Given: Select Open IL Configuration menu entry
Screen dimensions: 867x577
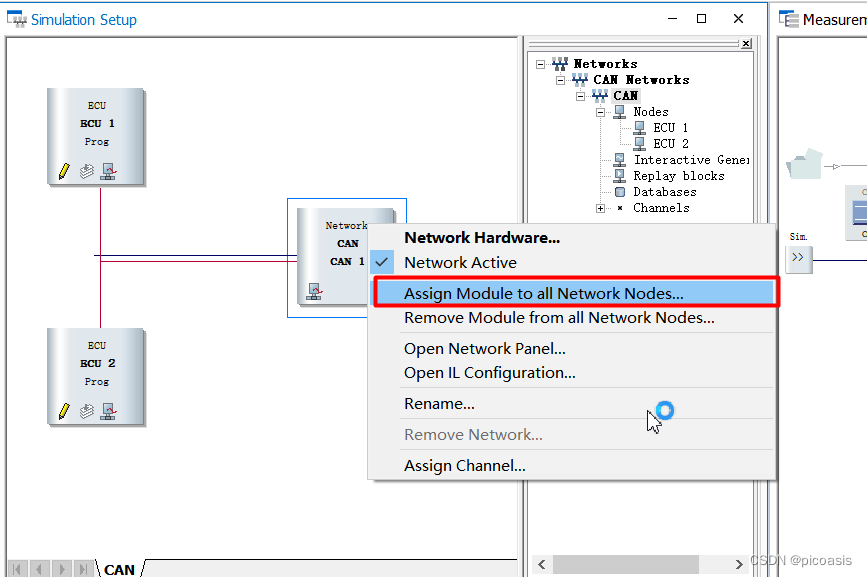Looking at the screenshot, I should (x=573, y=373).
